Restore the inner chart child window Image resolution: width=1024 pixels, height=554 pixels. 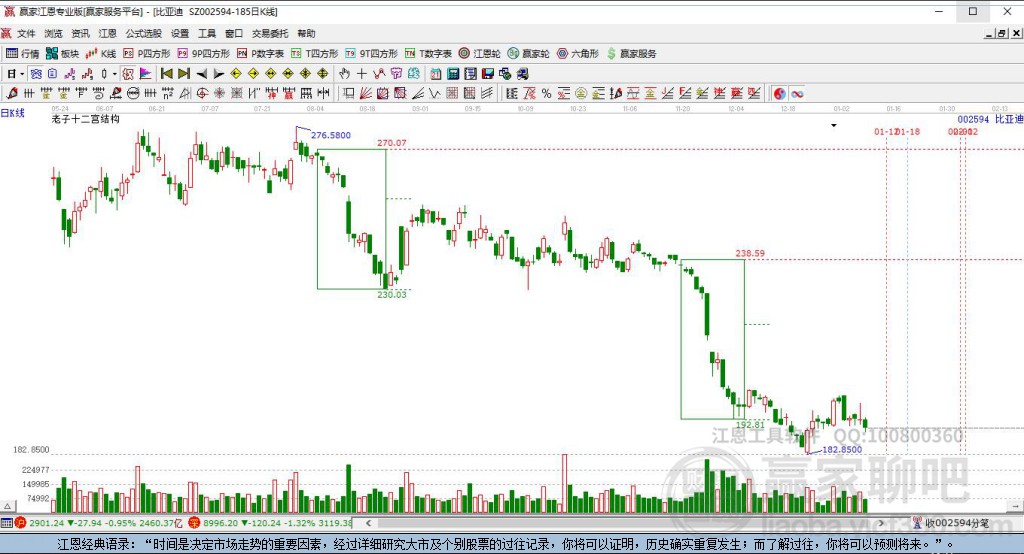coord(1002,33)
